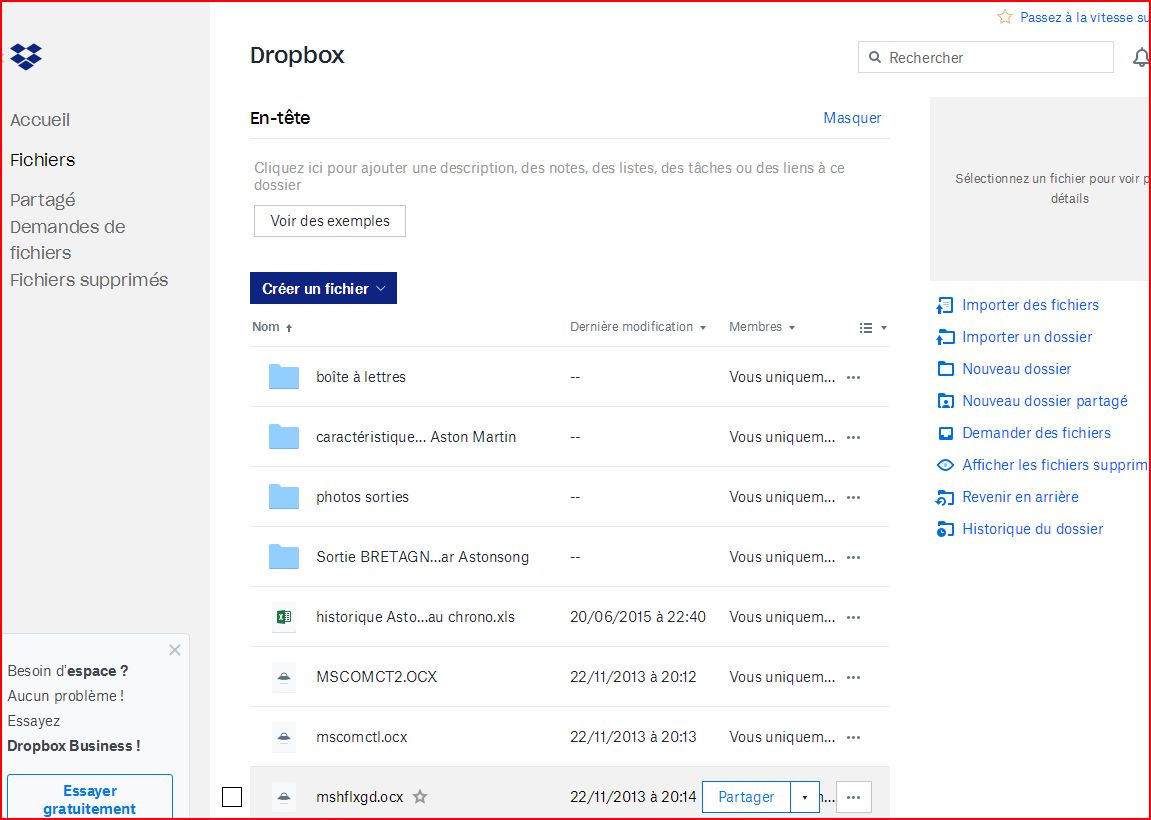Close the Dropbox Business promo box
Image resolution: width=1151 pixels, height=820 pixels.
tap(175, 650)
